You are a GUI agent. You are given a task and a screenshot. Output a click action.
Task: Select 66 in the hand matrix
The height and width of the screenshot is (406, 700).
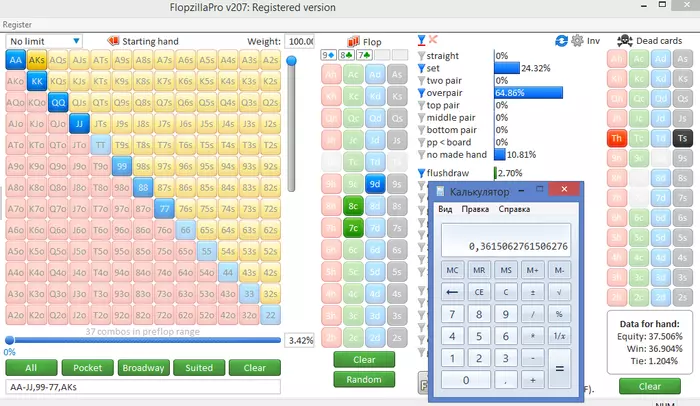click(x=185, y=230)
